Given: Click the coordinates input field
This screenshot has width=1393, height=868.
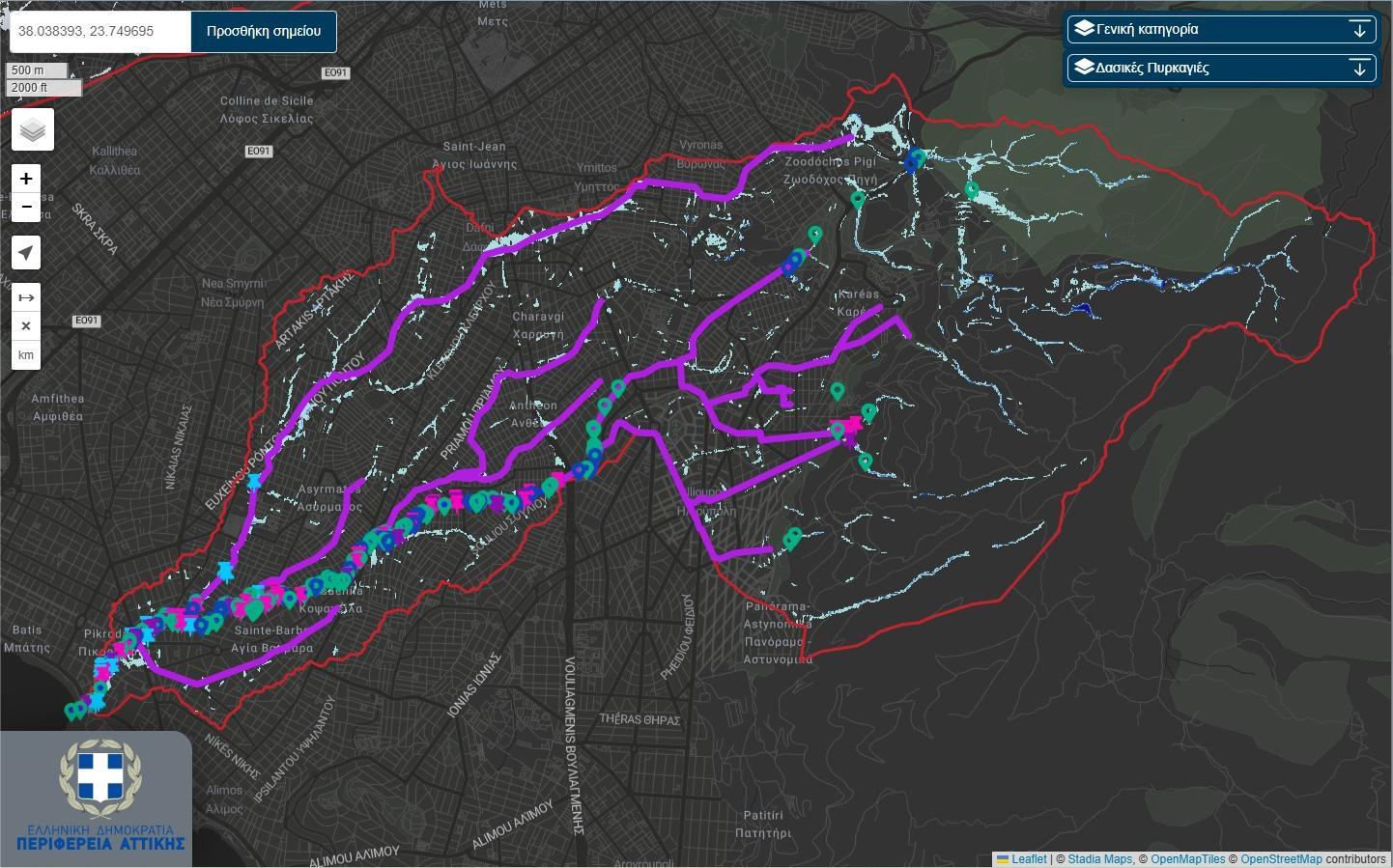Looking at the screenshot, I should pos(100,31).
